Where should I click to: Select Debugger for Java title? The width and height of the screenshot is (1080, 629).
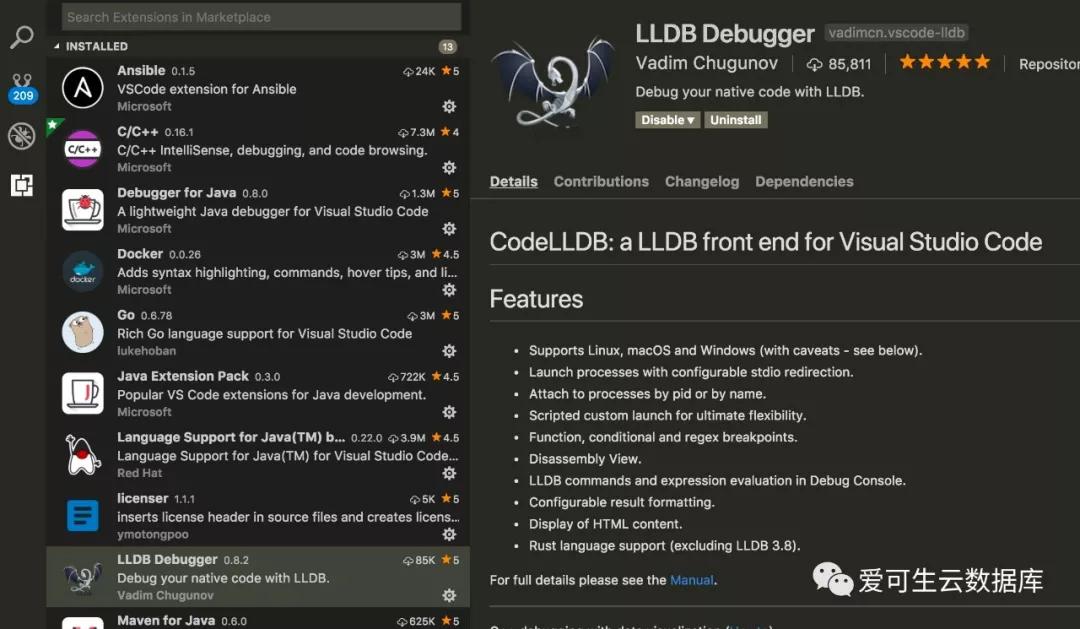pos(176,193)
